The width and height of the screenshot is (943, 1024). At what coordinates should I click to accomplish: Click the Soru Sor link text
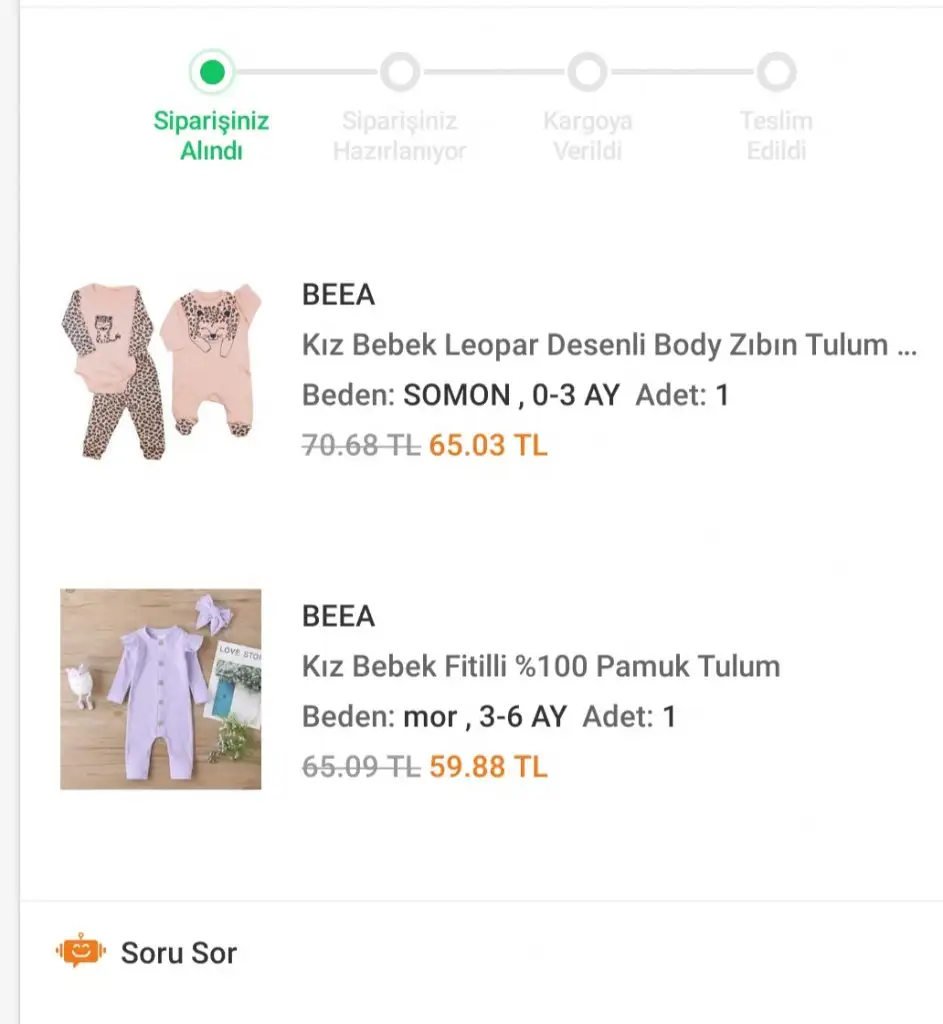pos(179,953)
